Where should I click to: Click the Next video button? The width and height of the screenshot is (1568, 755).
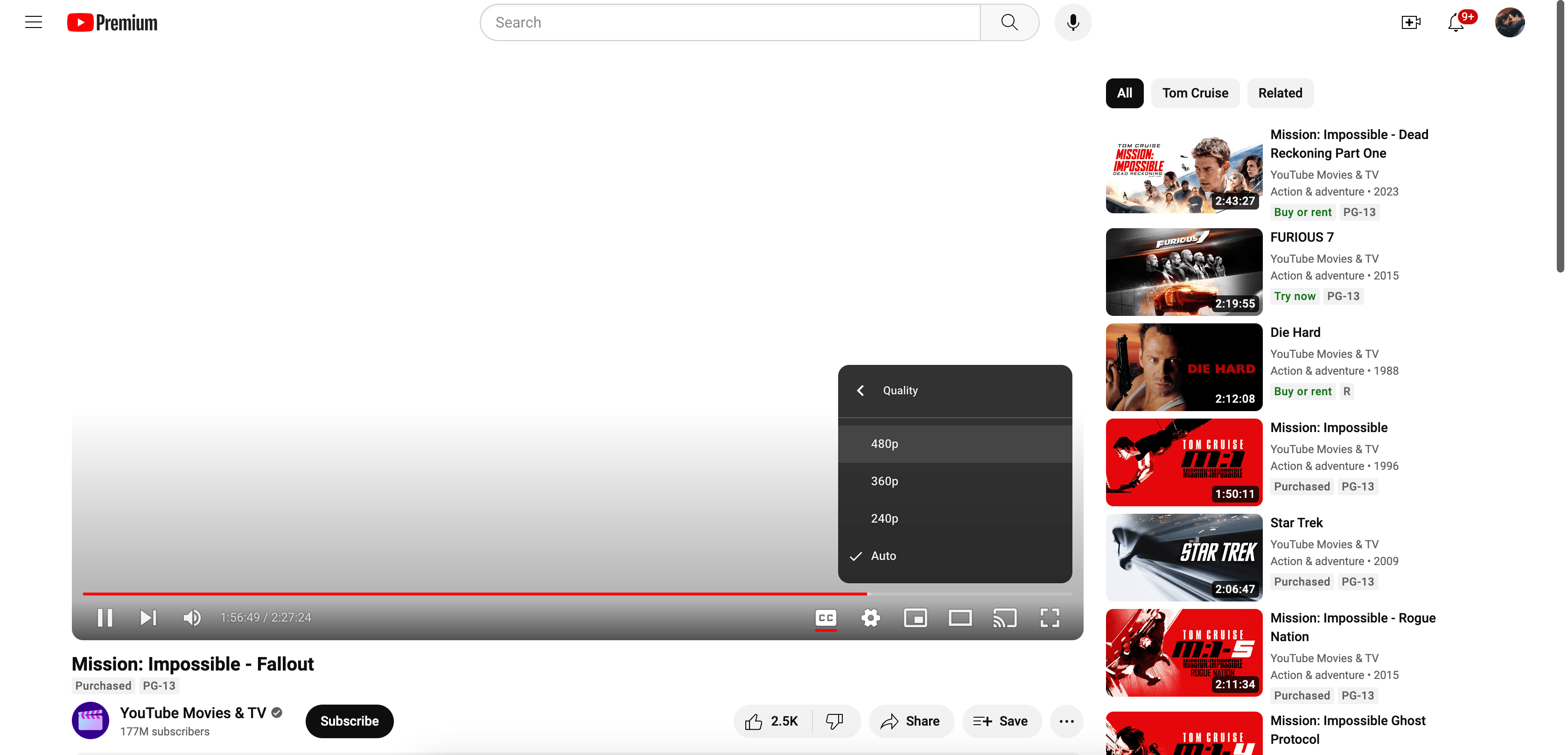click(148, 617)
